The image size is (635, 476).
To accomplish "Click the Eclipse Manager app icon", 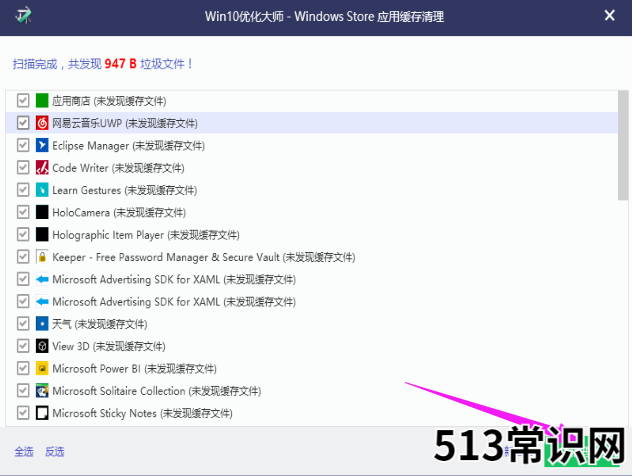I will coord(42,145).
